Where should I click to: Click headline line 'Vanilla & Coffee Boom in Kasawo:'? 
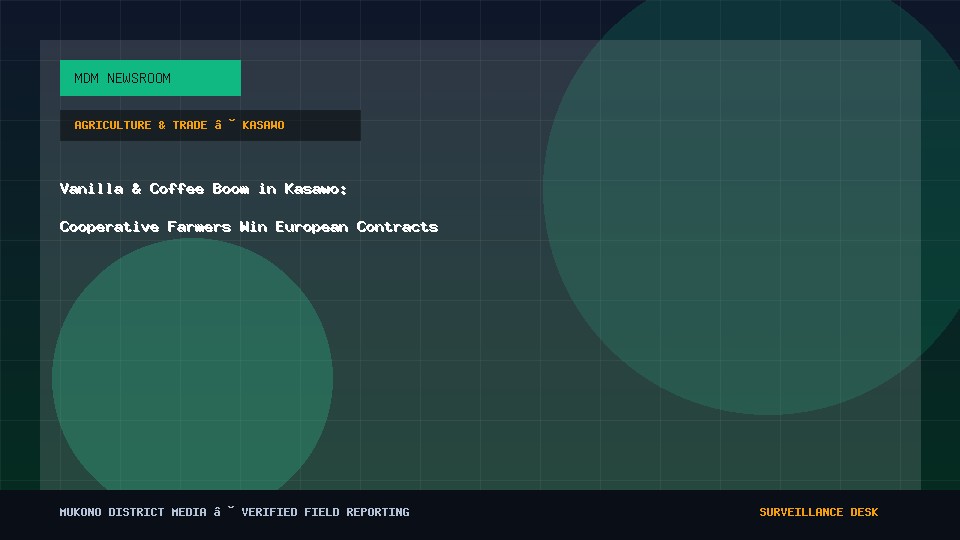(x=203, y=189)
